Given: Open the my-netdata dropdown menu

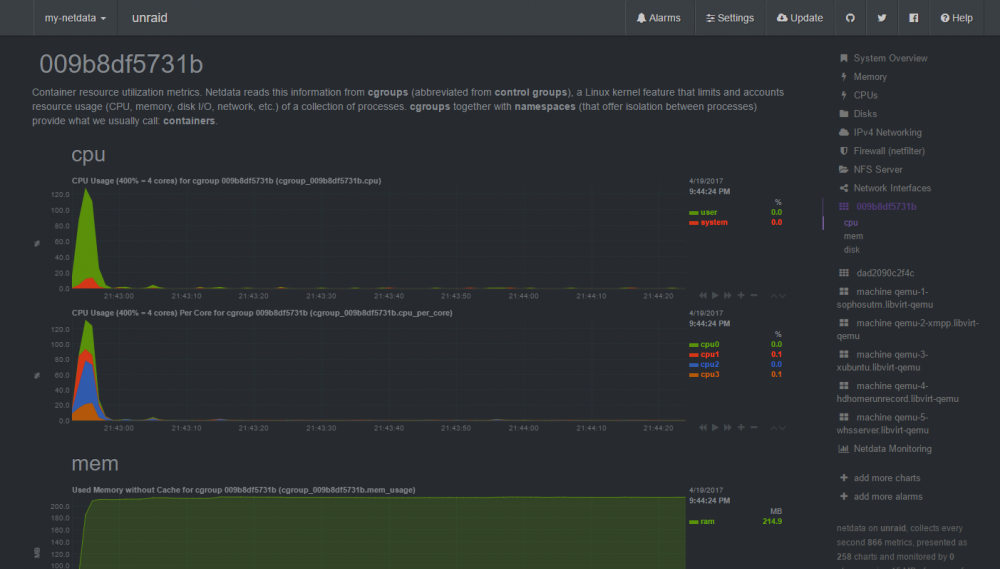Looking at the screenshot, I should pos(75,18).
